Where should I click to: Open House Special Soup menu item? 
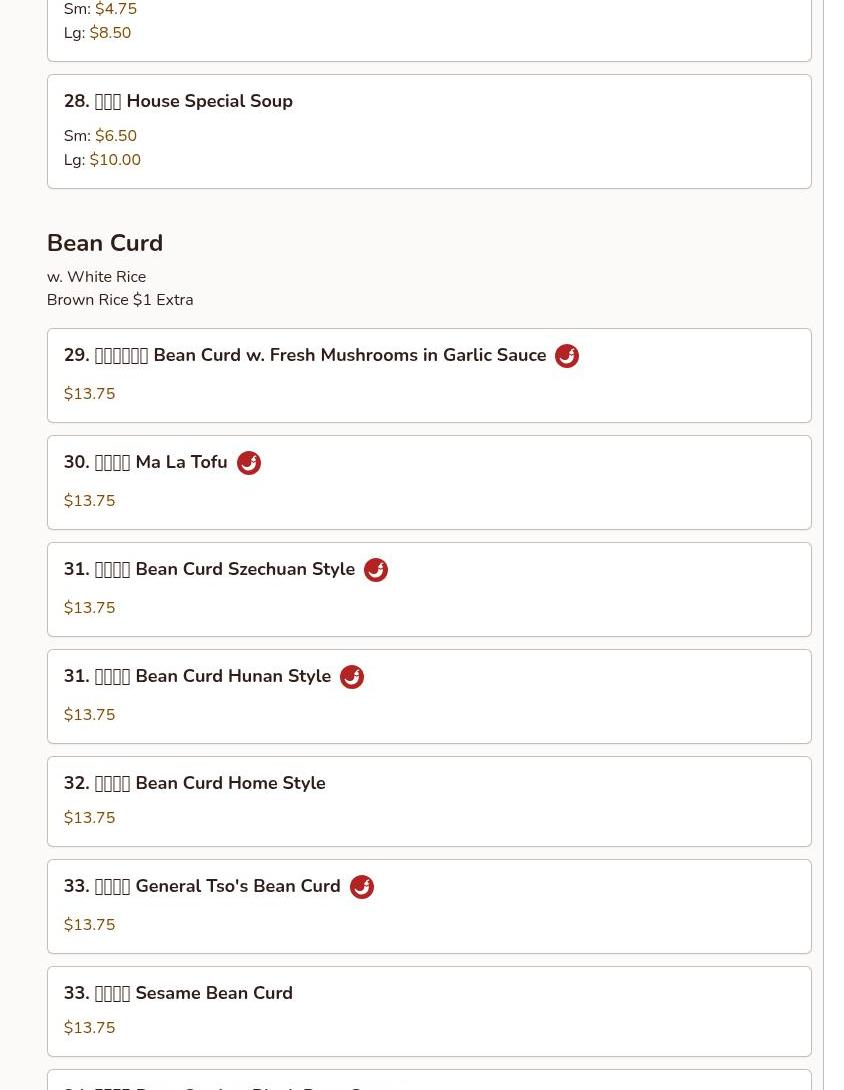(x=178, y=101)
